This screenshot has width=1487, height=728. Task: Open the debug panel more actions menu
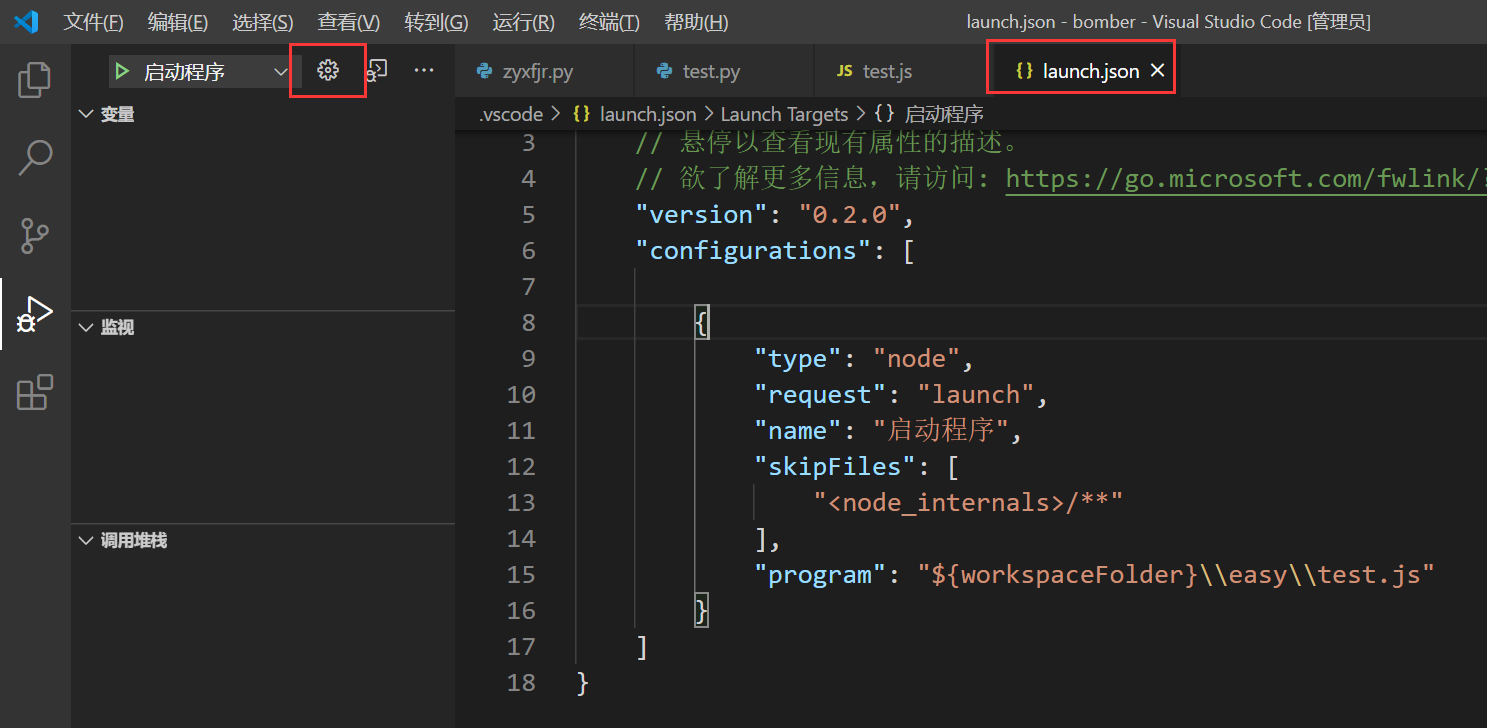424,70
